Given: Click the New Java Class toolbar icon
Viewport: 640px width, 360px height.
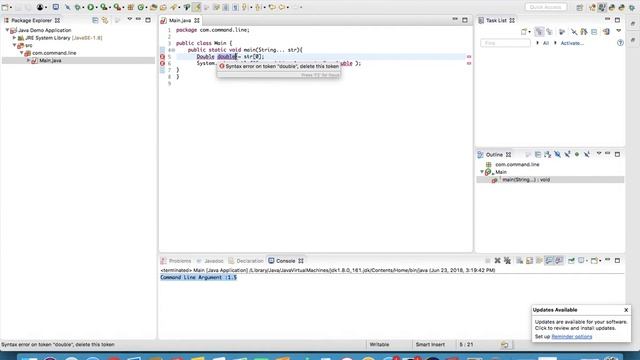Looking at the screenshot, I should tap(141, 7).
